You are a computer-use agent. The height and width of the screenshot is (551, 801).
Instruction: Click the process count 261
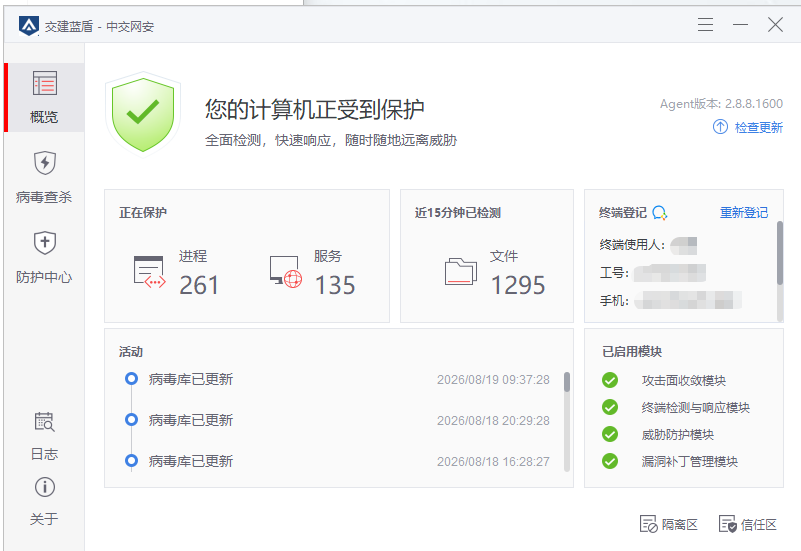pyautogui.click(x=199, y=285)
